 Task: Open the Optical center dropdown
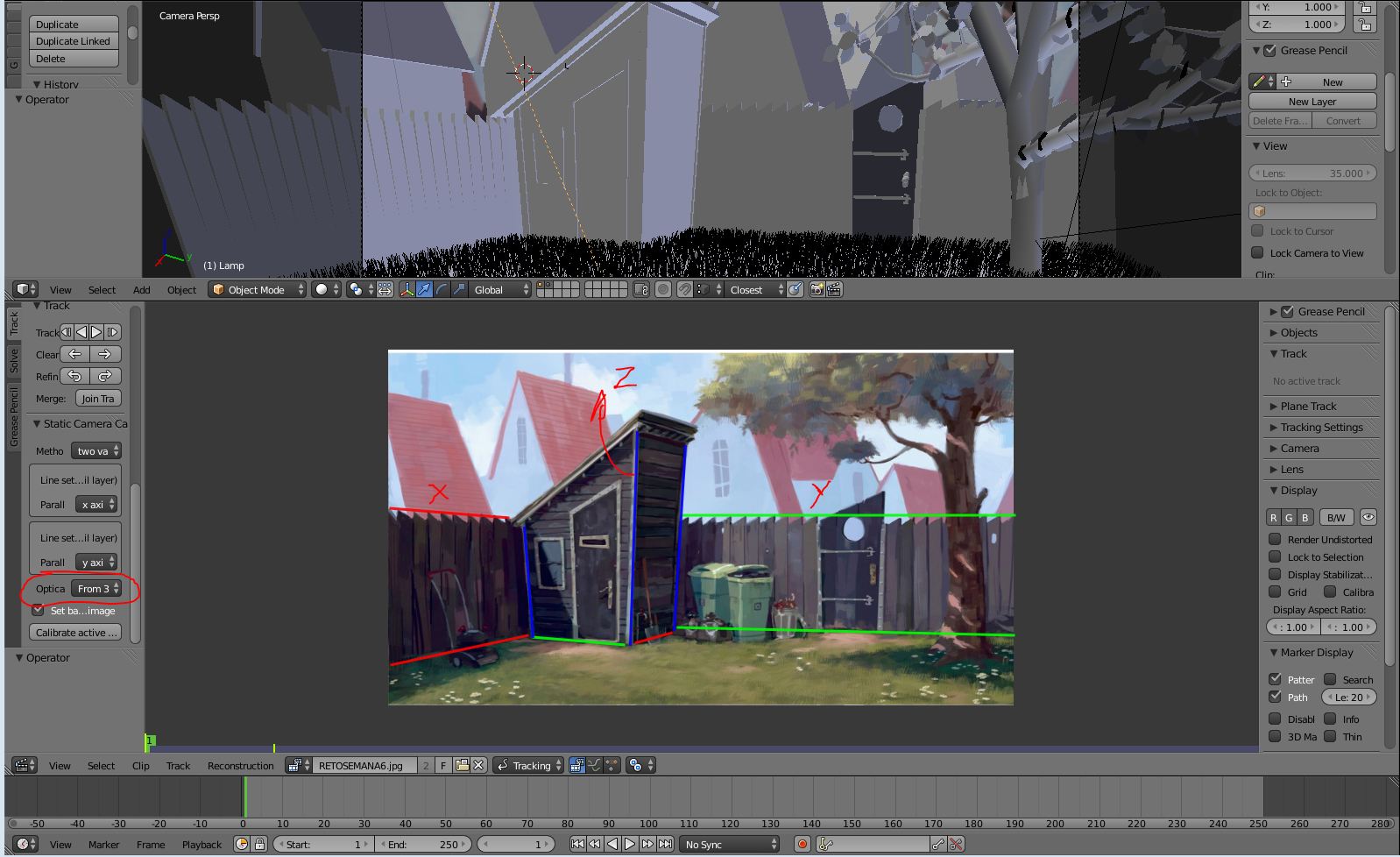pyautogui.click(x=96, y=589)
